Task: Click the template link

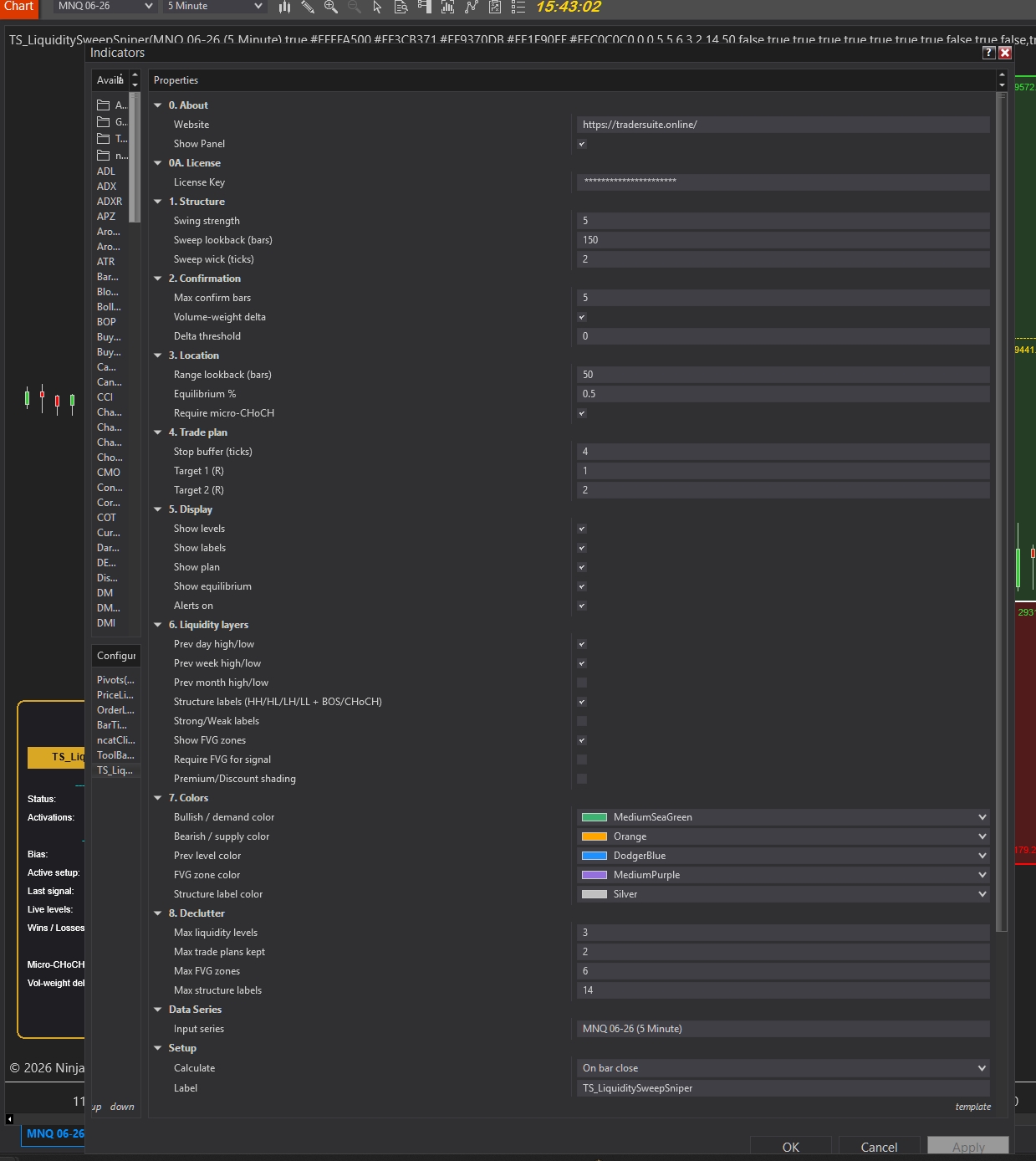Action: coord(973,1107)
